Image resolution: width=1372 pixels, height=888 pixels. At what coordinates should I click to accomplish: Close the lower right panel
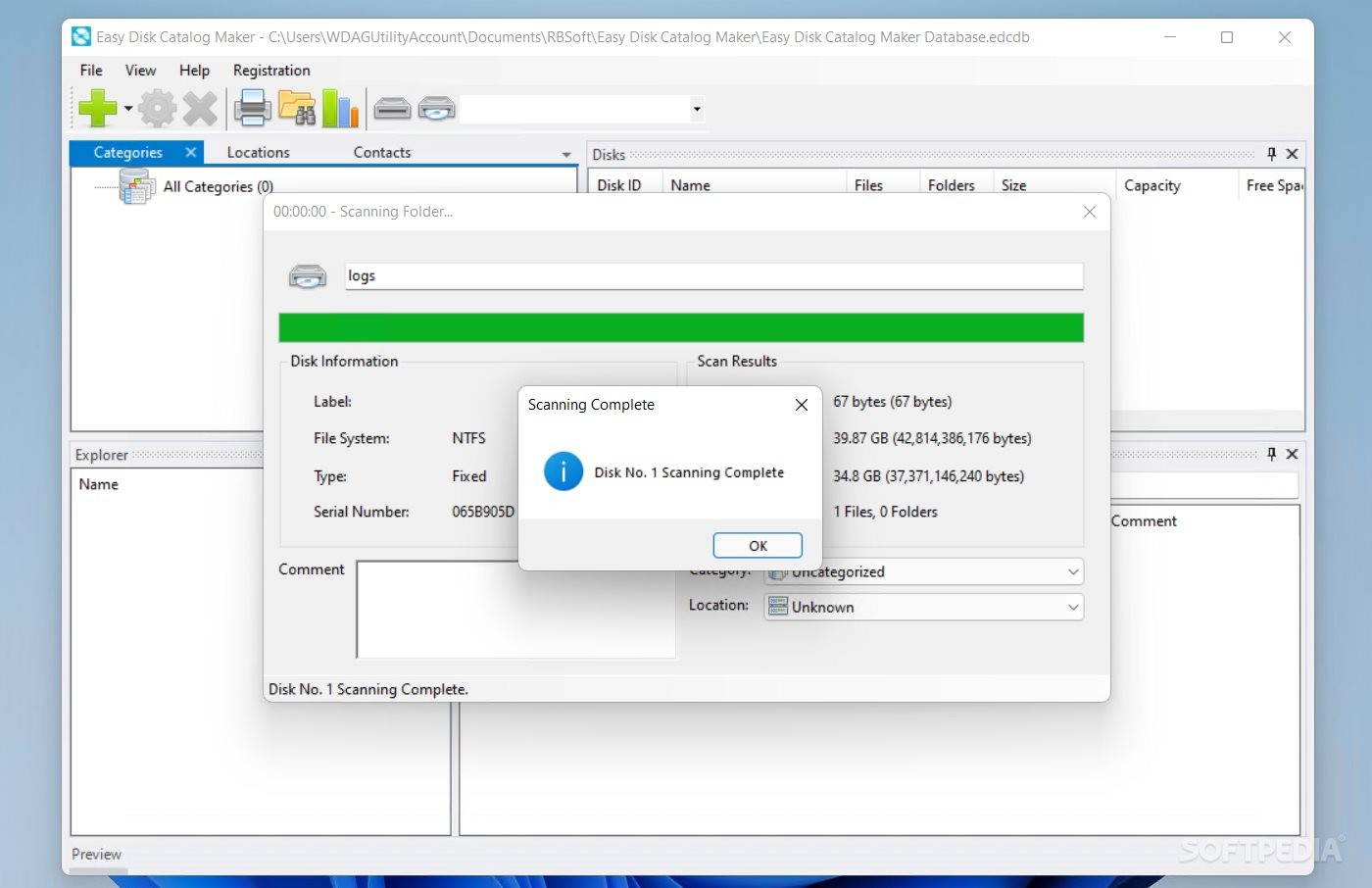1292,454
